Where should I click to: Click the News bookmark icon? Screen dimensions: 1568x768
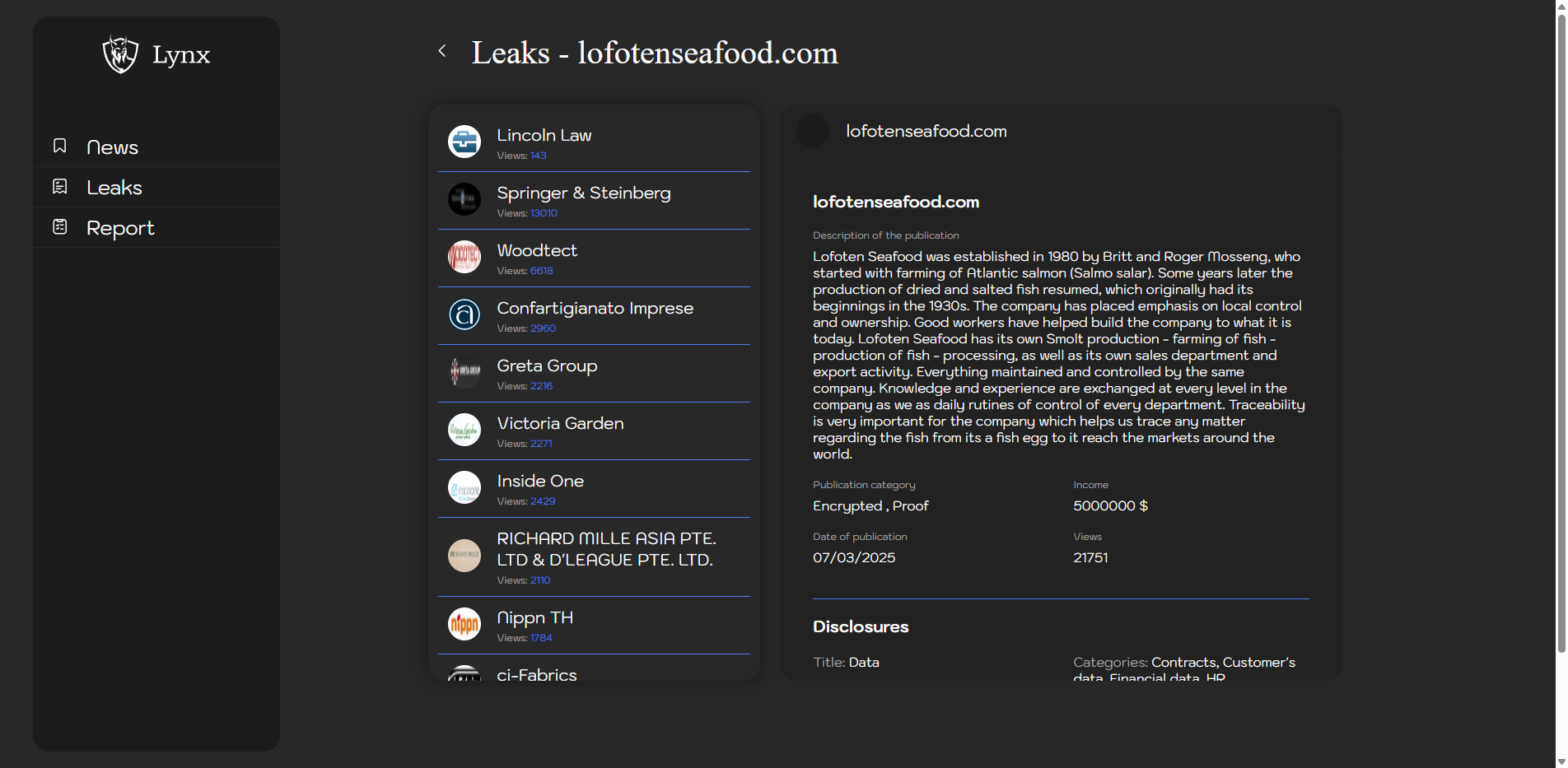tap(60, 146)
